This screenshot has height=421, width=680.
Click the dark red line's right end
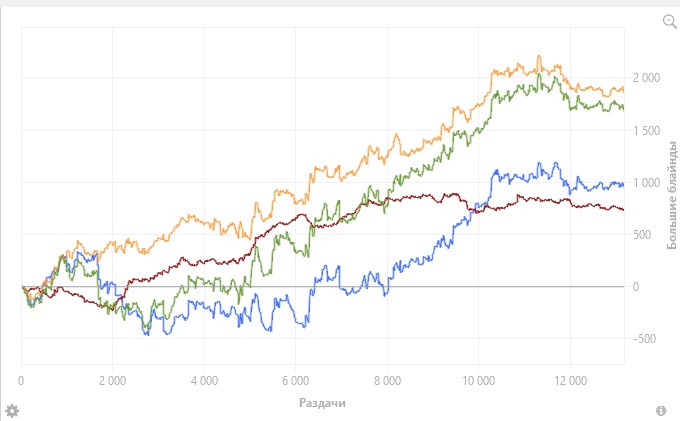click(x=623, y=210)
